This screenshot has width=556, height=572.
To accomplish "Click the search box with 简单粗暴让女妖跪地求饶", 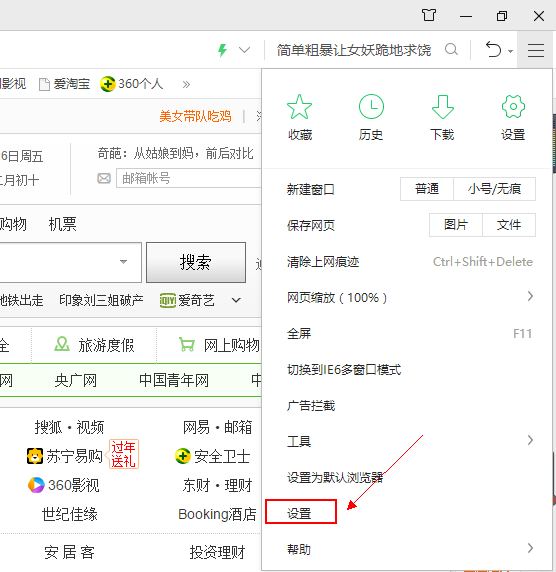I will [354, 50].
